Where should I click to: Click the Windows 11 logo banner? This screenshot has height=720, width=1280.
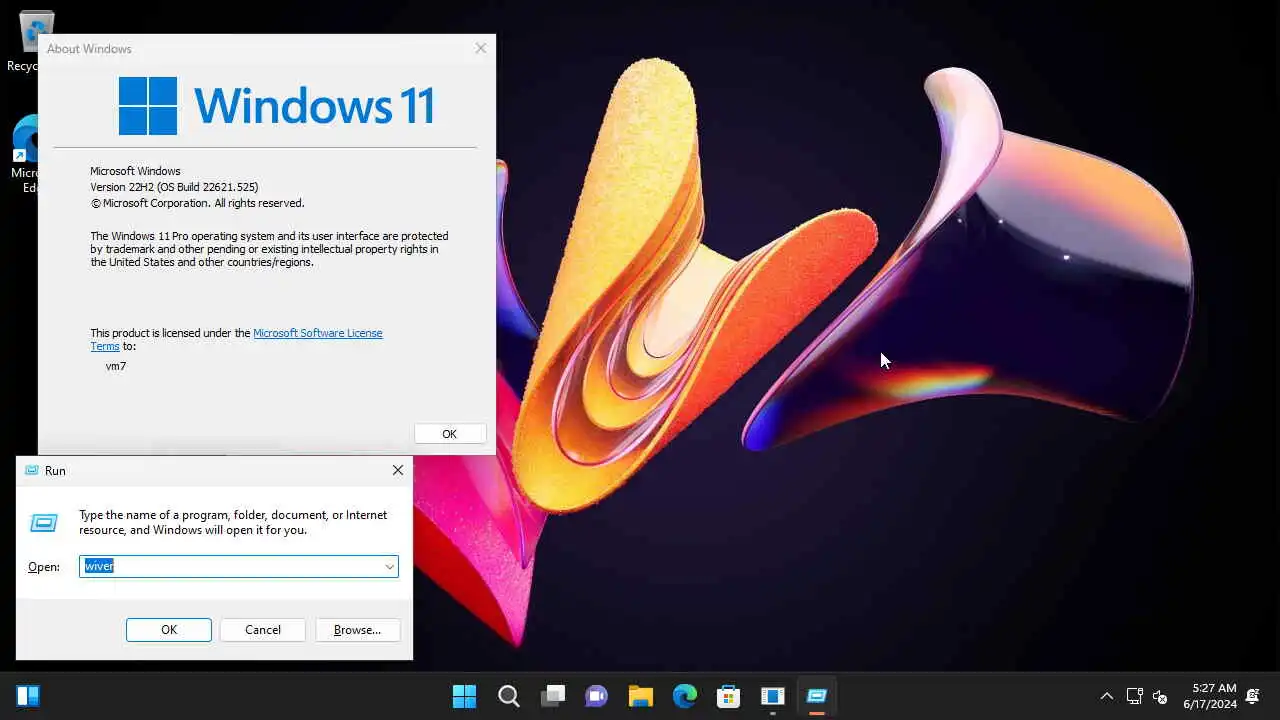[x=276, y=106]
